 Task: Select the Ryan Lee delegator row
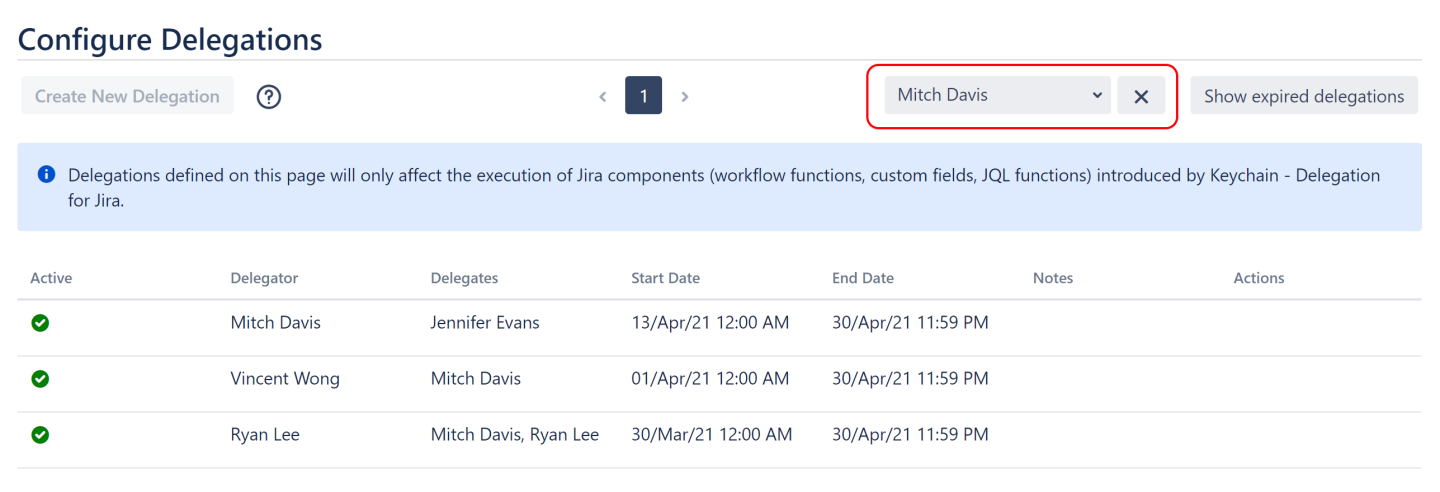point(265,435)
